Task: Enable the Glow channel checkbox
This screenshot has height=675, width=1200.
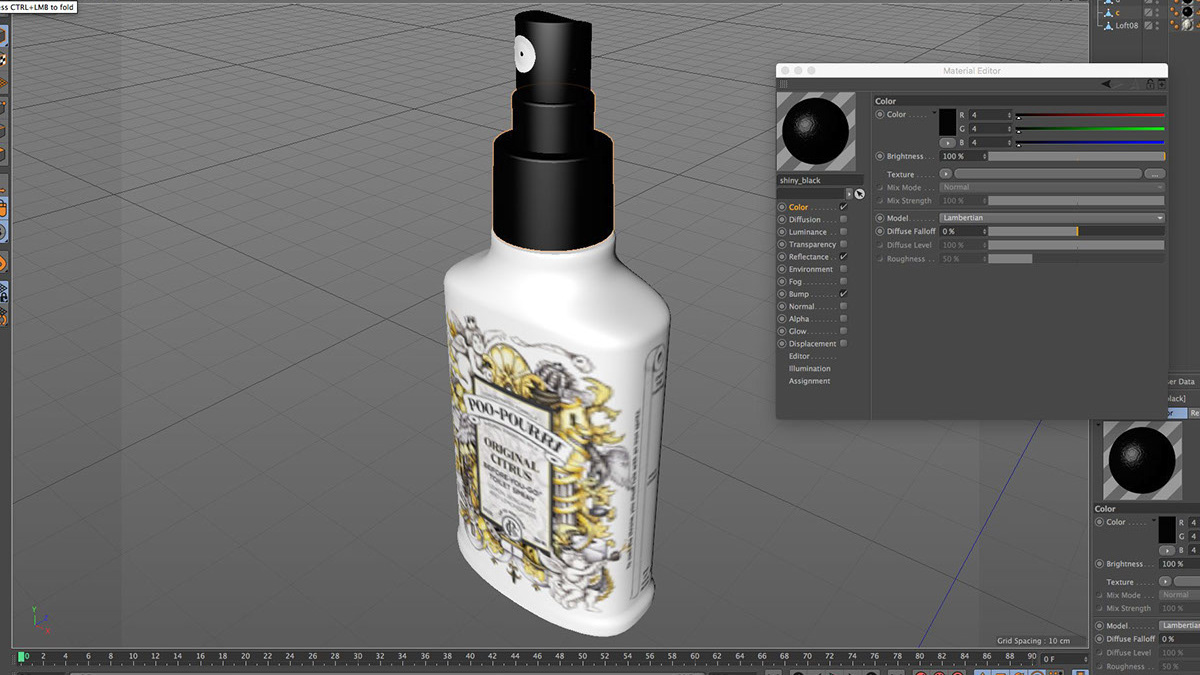Action: click(843, 331)
